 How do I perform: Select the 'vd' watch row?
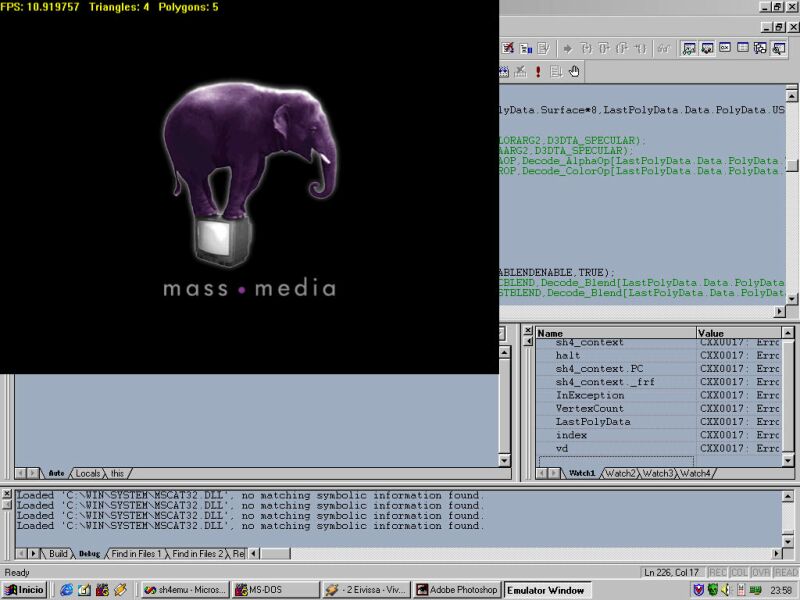point(658,448)
